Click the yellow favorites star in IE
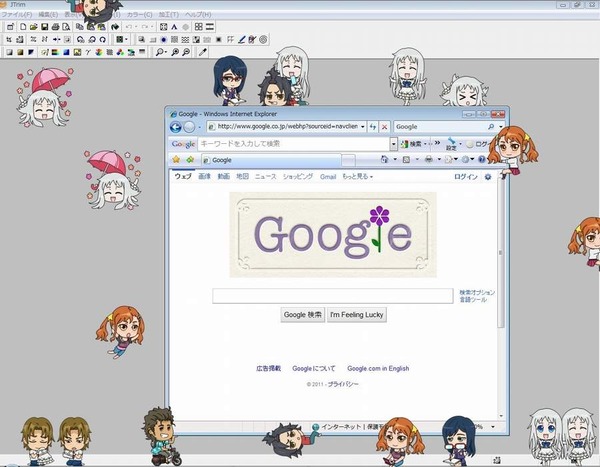This screenshot has width=600, height=467. 176,159
